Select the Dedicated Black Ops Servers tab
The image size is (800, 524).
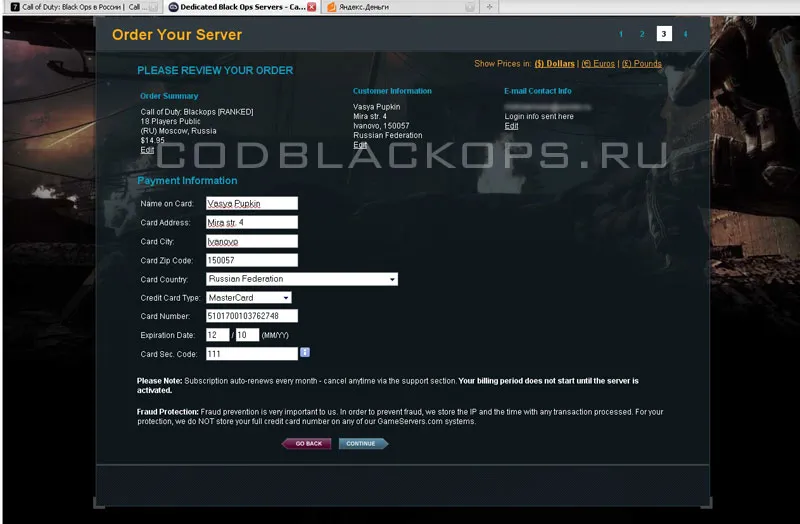tap(242, 7)
